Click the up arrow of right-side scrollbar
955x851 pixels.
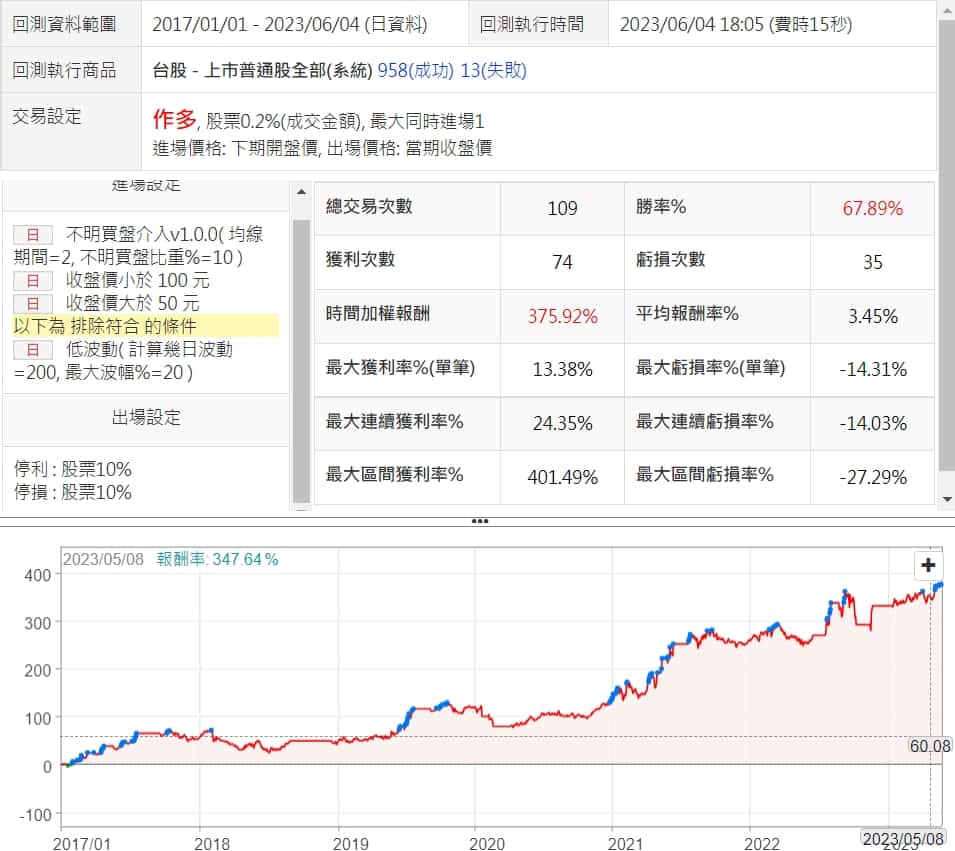tap(946, 9)
